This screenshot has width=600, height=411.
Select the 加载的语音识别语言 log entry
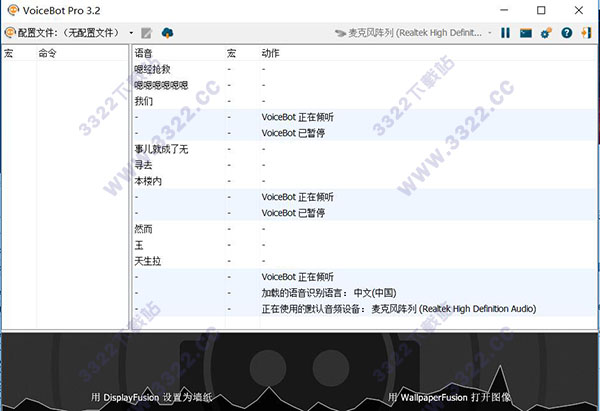(364, 293)
